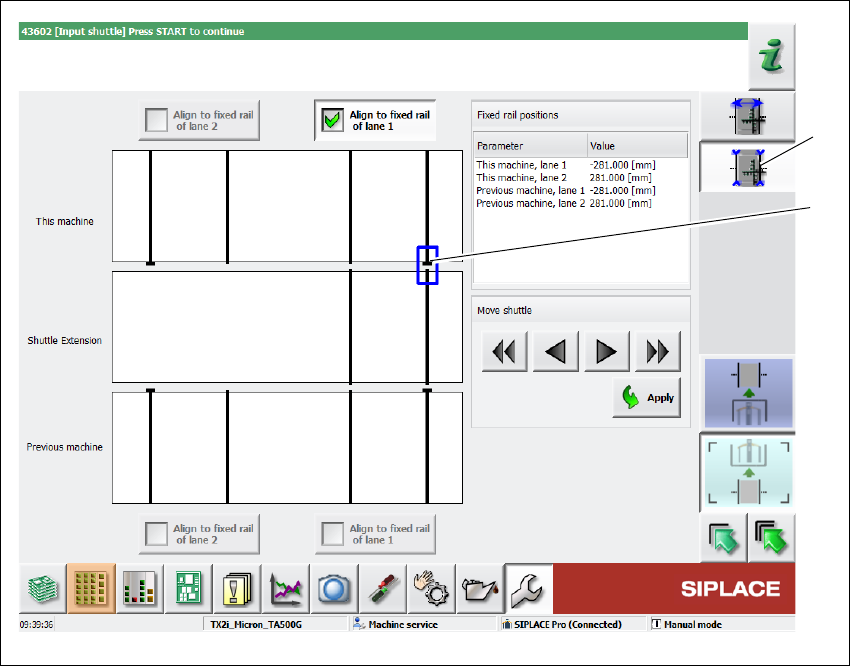Click the Parameter column header
Viewport: 850px width, 666px height.
pyautogui.click(x=531, y=146)
